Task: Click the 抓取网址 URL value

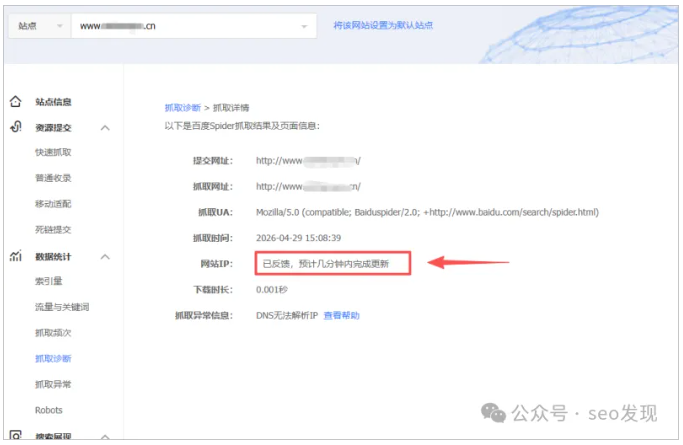Action: point(308,186)
